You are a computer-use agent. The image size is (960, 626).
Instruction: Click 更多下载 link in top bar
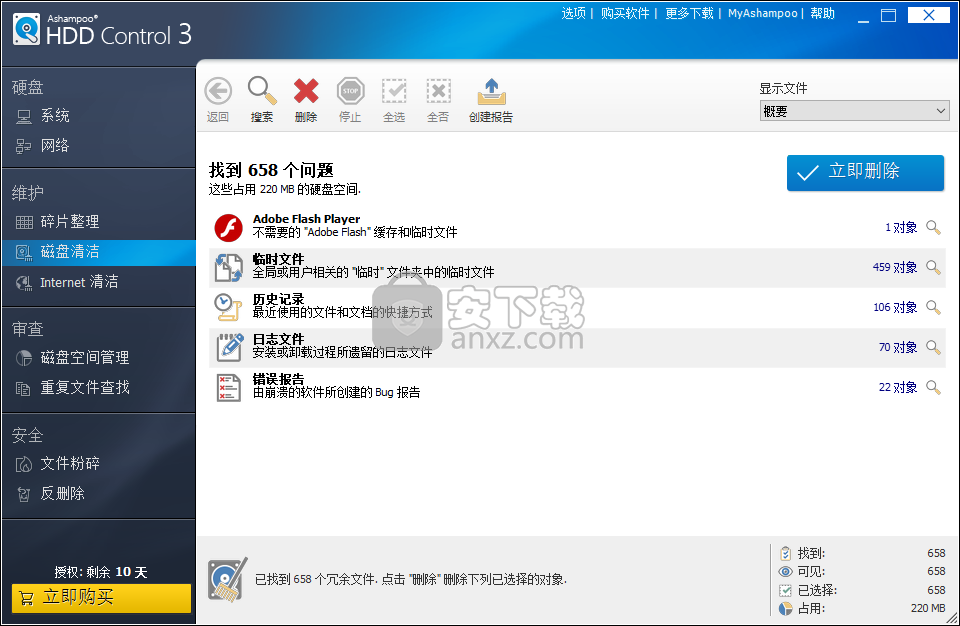click(x=689, y=13)
